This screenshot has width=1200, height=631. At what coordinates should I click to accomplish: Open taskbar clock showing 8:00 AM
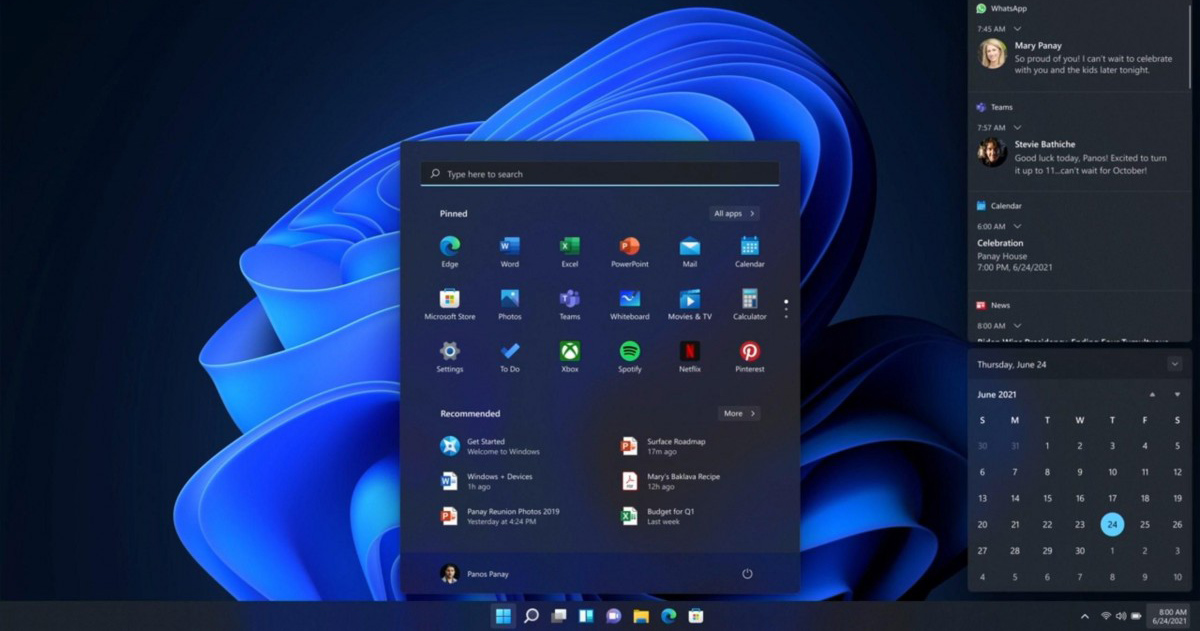tap(1171, 616)
